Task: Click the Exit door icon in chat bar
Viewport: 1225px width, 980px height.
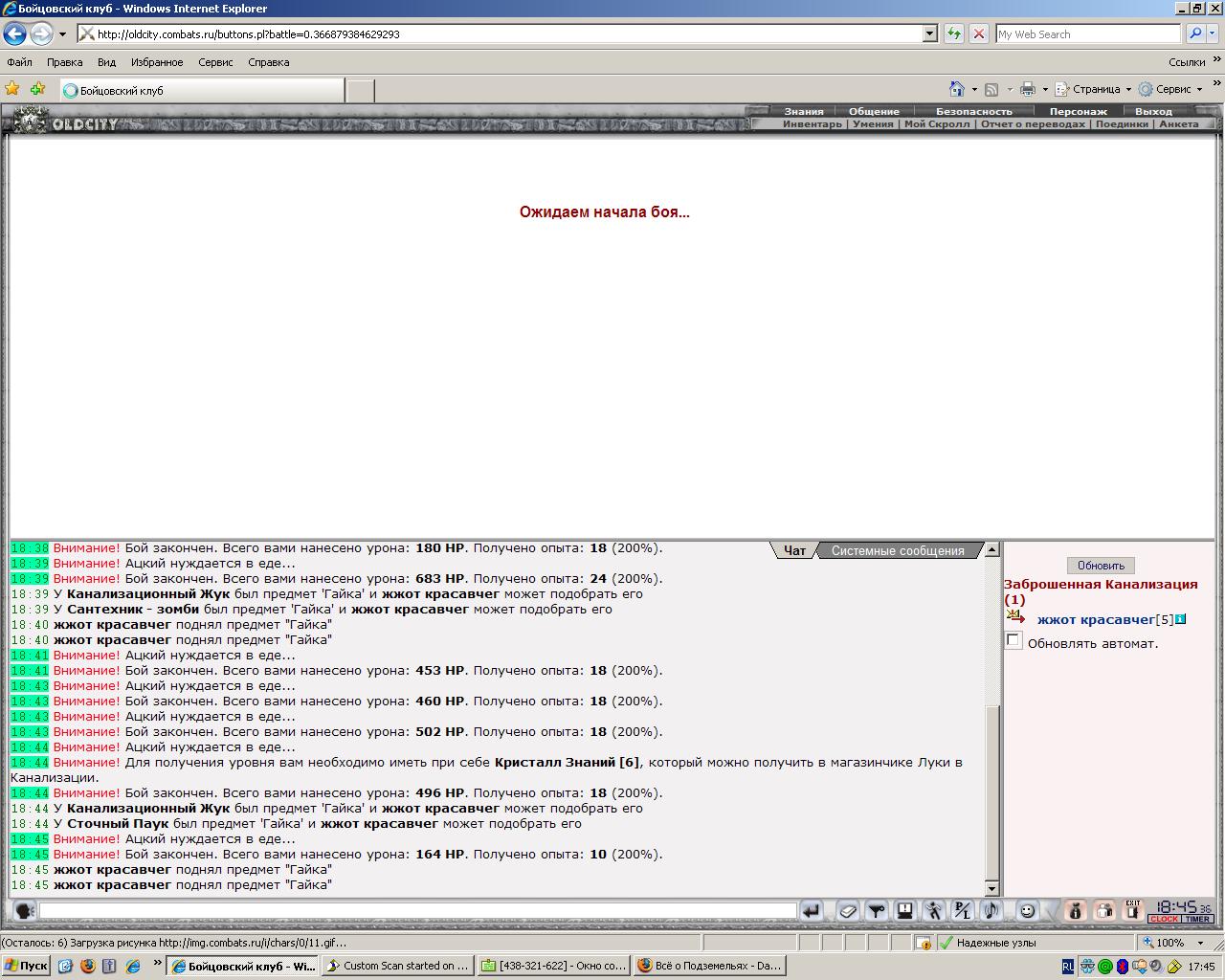Action: coord(1133,910)
